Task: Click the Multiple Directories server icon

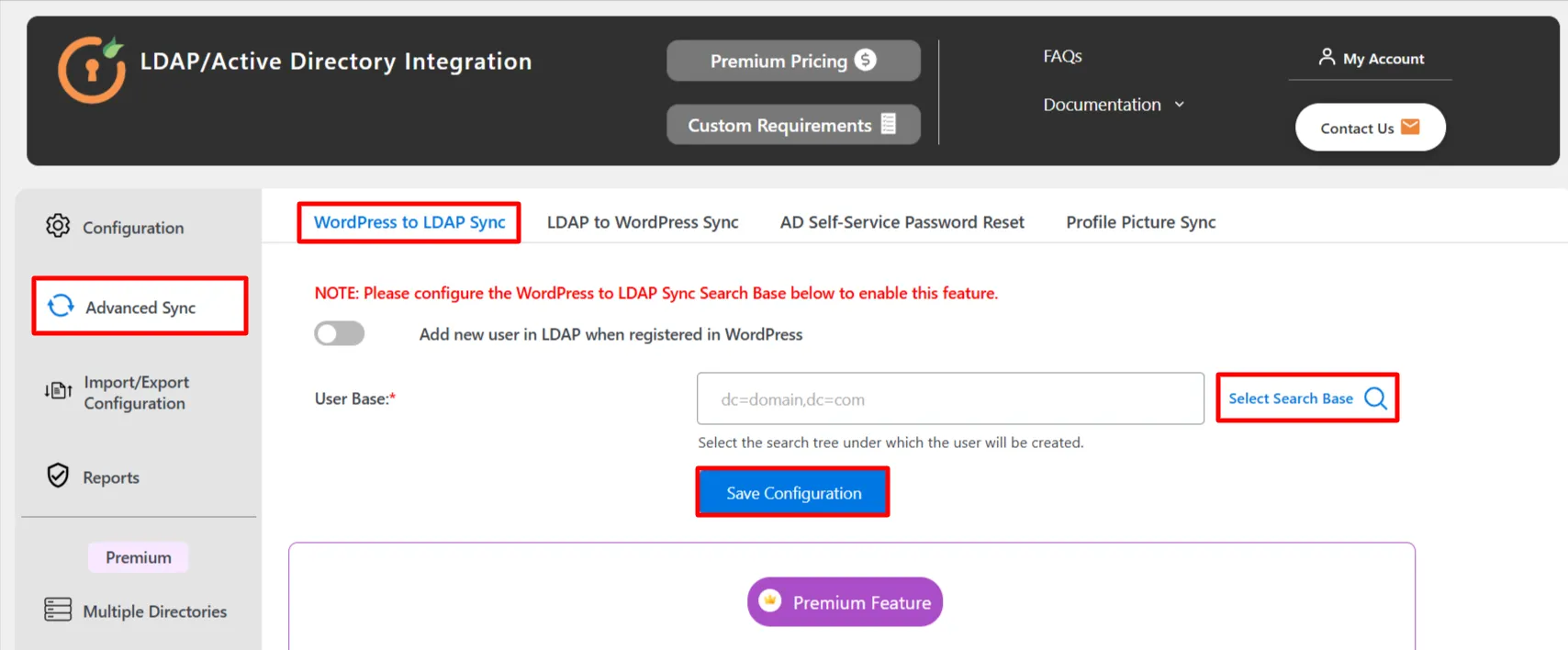Action: [x=57, y=609]
